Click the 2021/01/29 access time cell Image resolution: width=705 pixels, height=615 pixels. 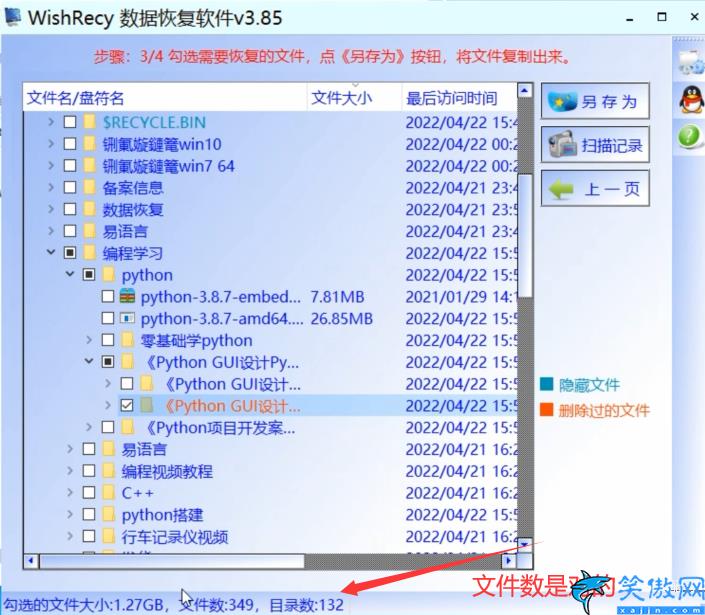(461, 297)
